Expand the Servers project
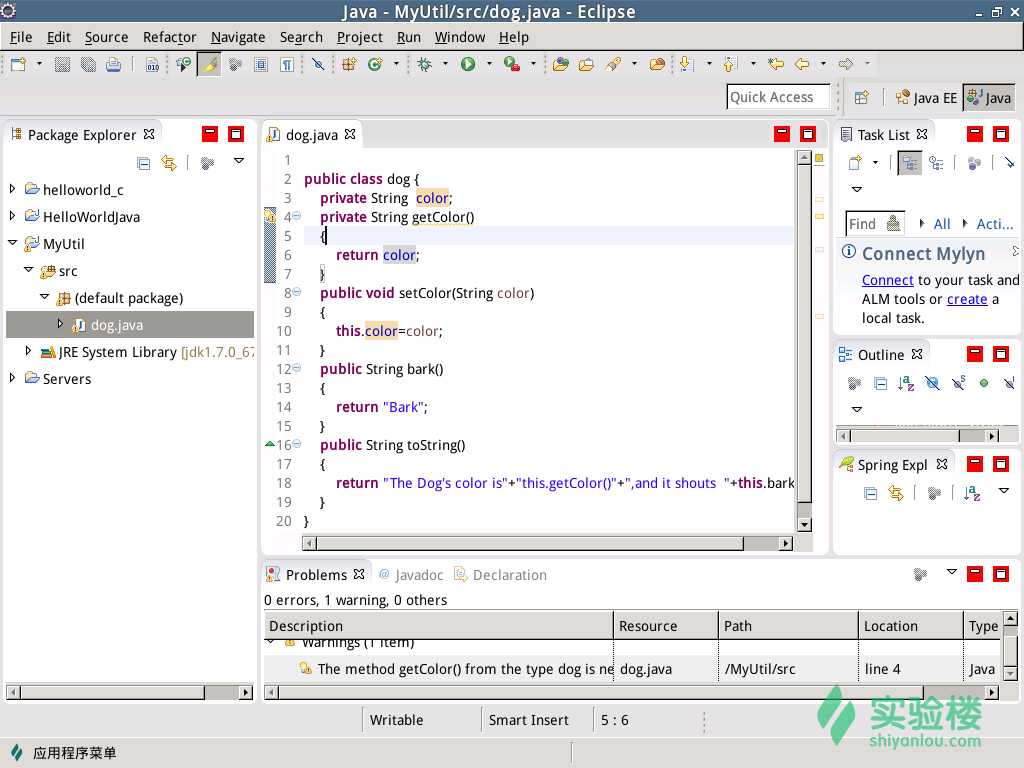Screen dimensions: 1024x768 coord(12,378)
